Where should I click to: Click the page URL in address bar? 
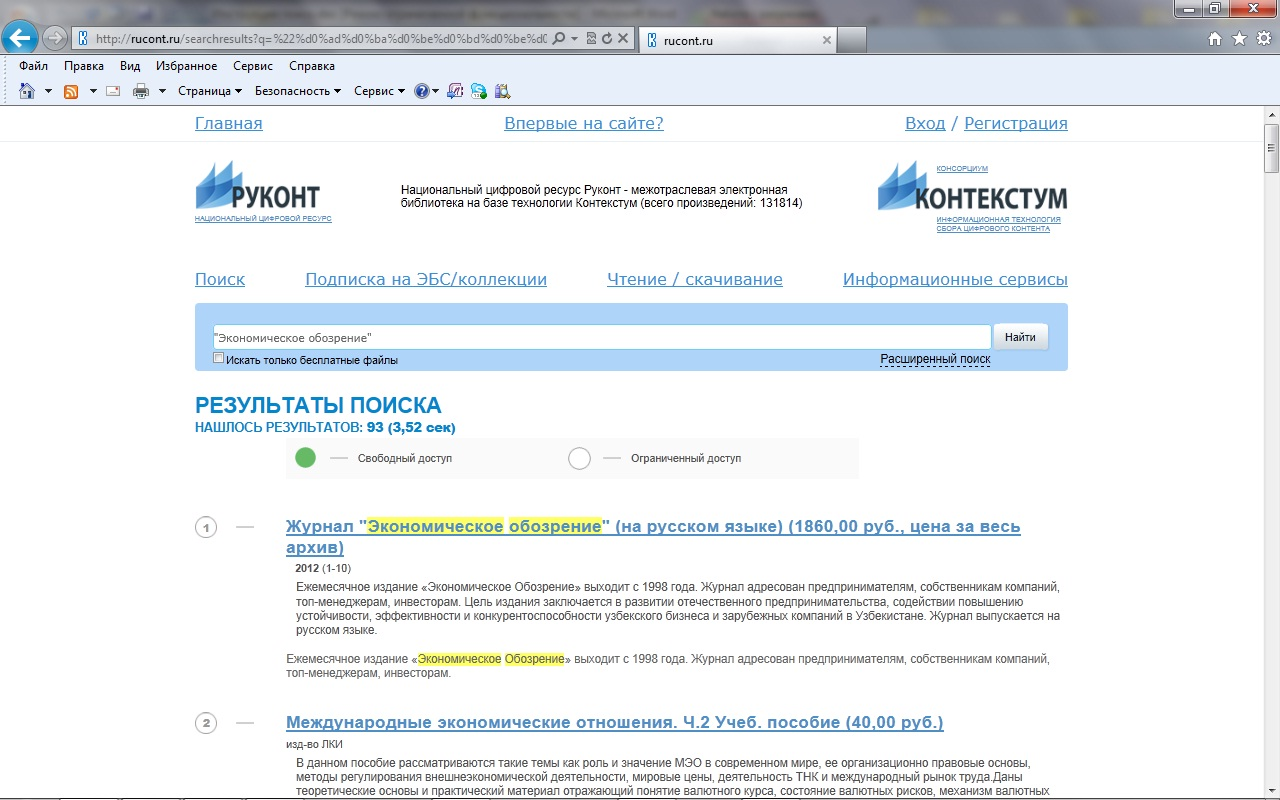320,39
